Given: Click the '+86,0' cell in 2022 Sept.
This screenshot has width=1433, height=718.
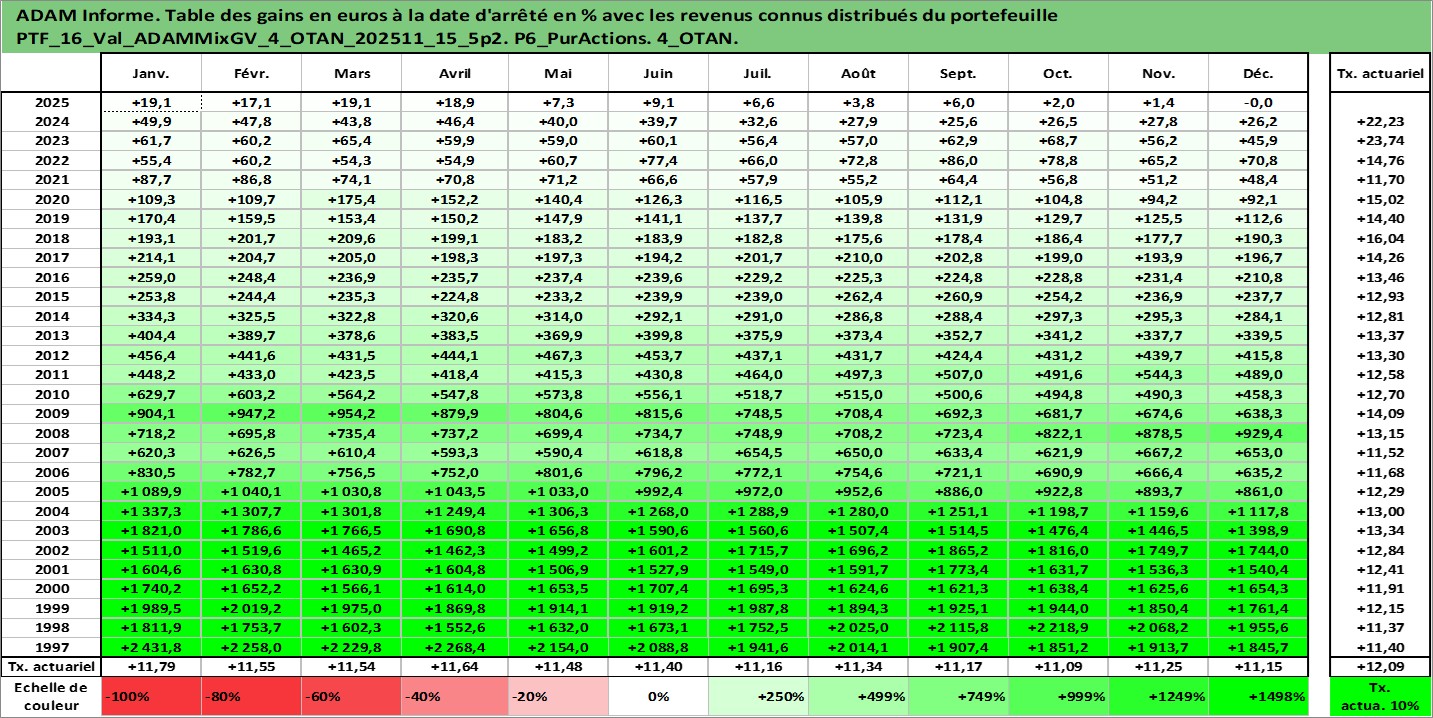Looking at the screenshot, I should (958, 160).
